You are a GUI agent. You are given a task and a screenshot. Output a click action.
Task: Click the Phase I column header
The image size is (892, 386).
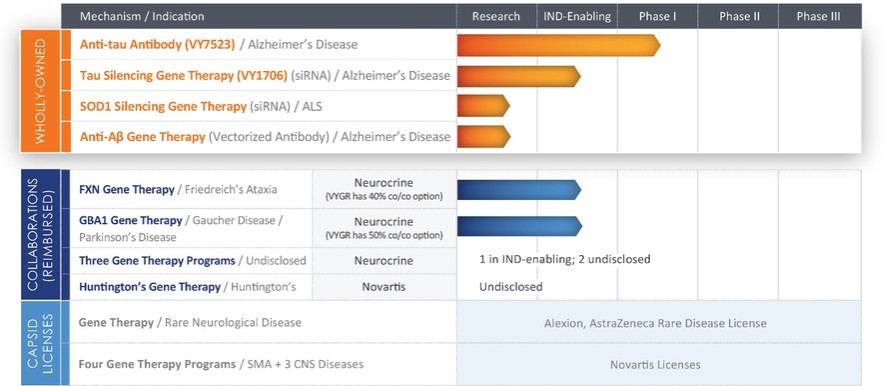pyautogui.click(x=658, y=16)
